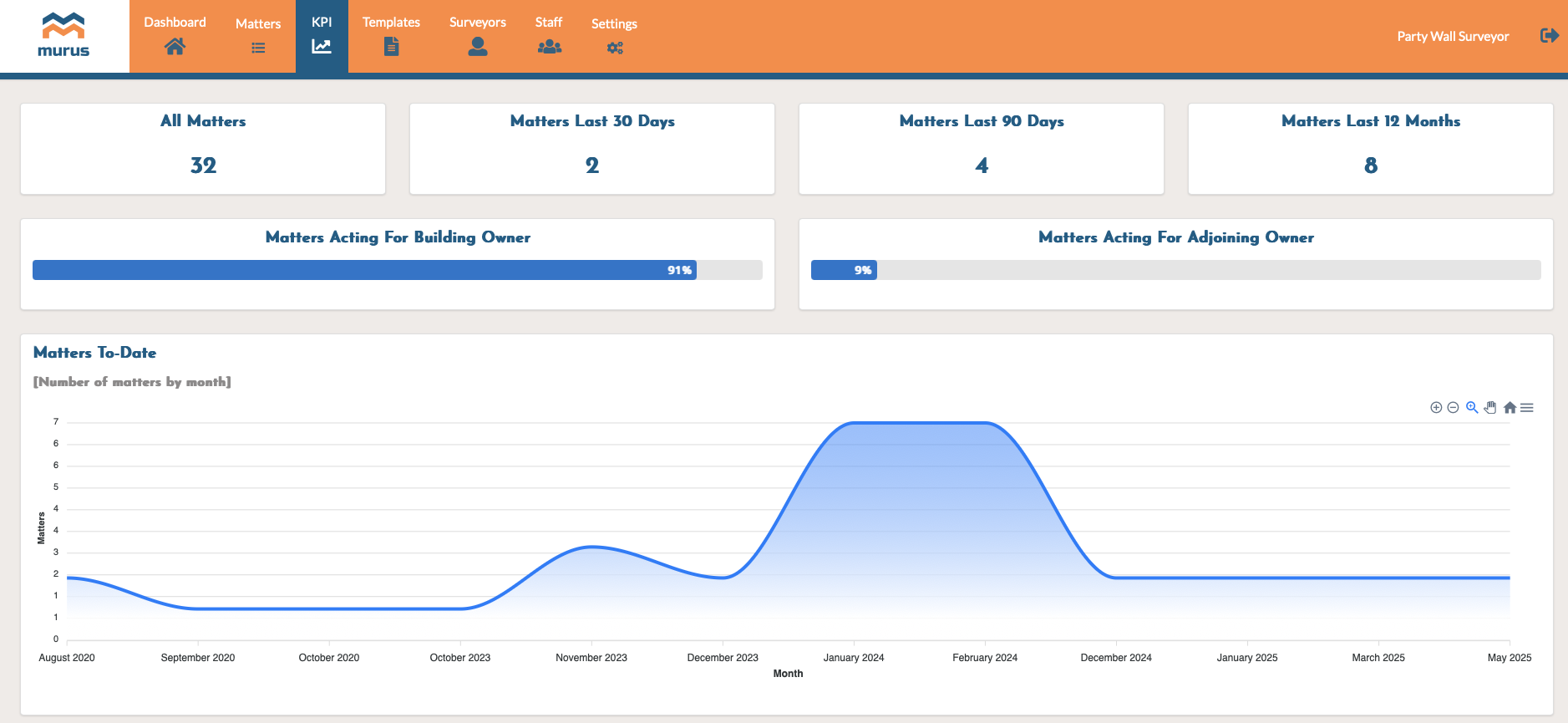This screenshot has height=723, width=1568.
Task: Click the May 2025 axis label
Action: tap(1510, 658)
